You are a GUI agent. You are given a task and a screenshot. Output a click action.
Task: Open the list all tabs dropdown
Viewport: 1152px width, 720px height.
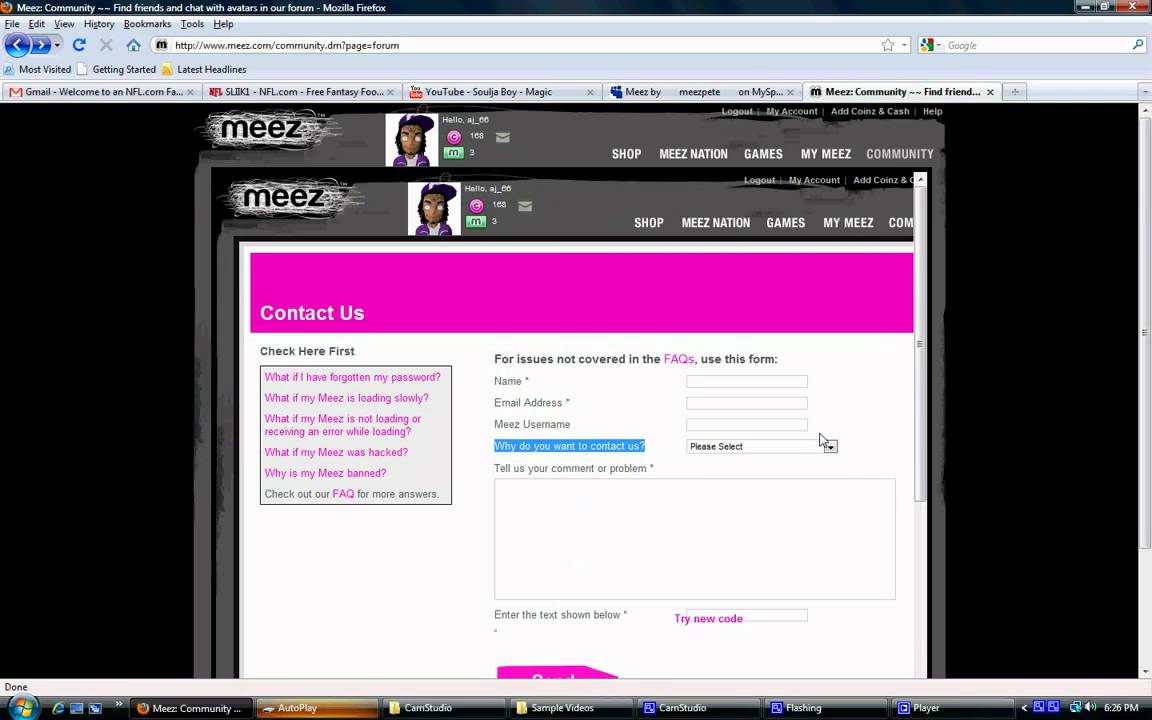click(1145, 92)
